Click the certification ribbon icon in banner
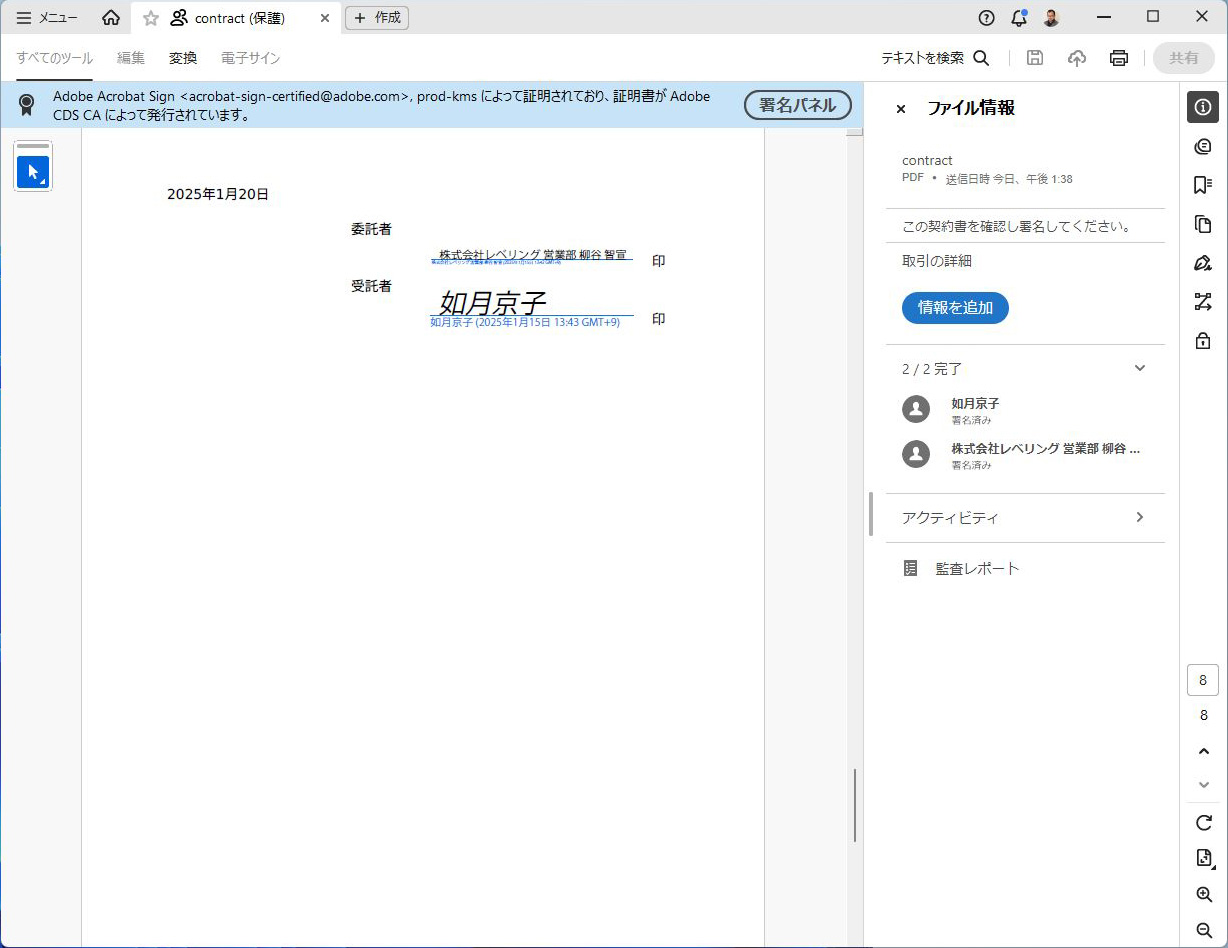The height and width of the screenshot is (948, 1228). coord(27,105)
